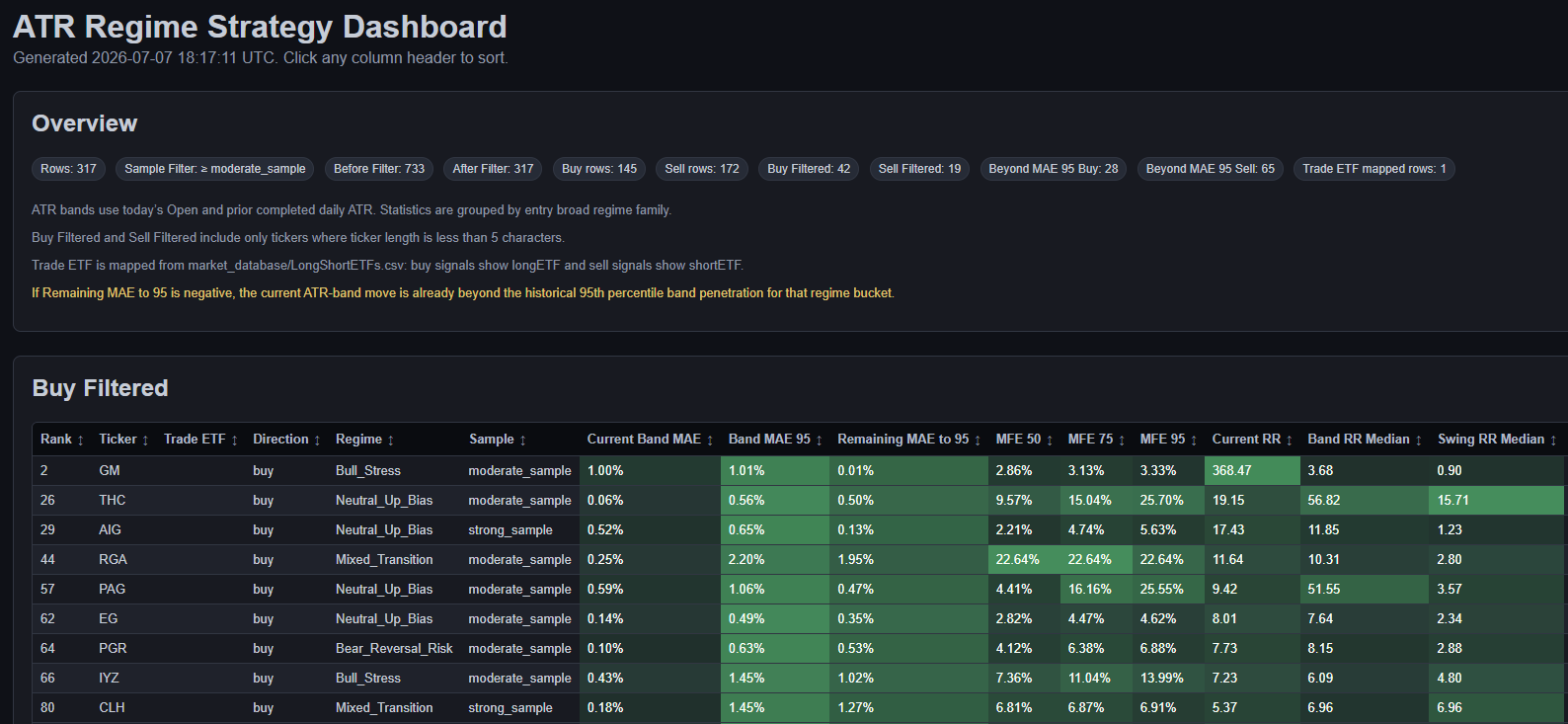
Task: Sort by Band RR Median header
Action: pos(1365,440)
